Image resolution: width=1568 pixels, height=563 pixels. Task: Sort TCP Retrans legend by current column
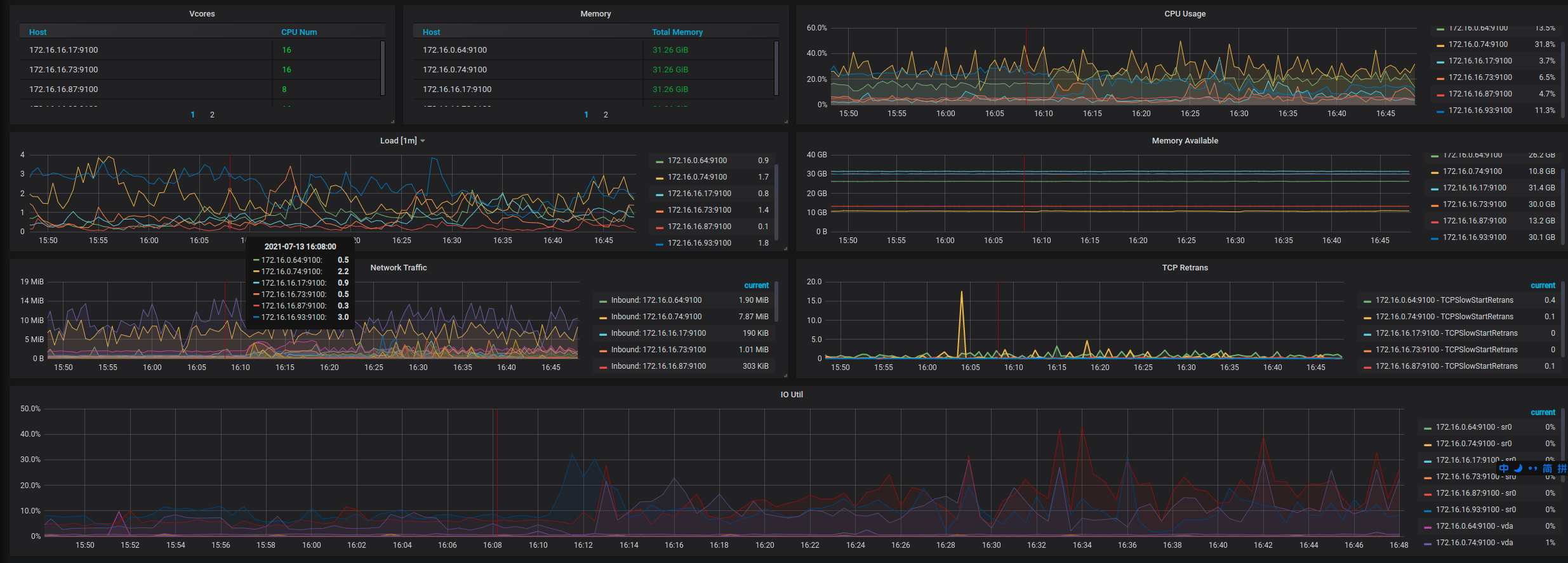1543,286
